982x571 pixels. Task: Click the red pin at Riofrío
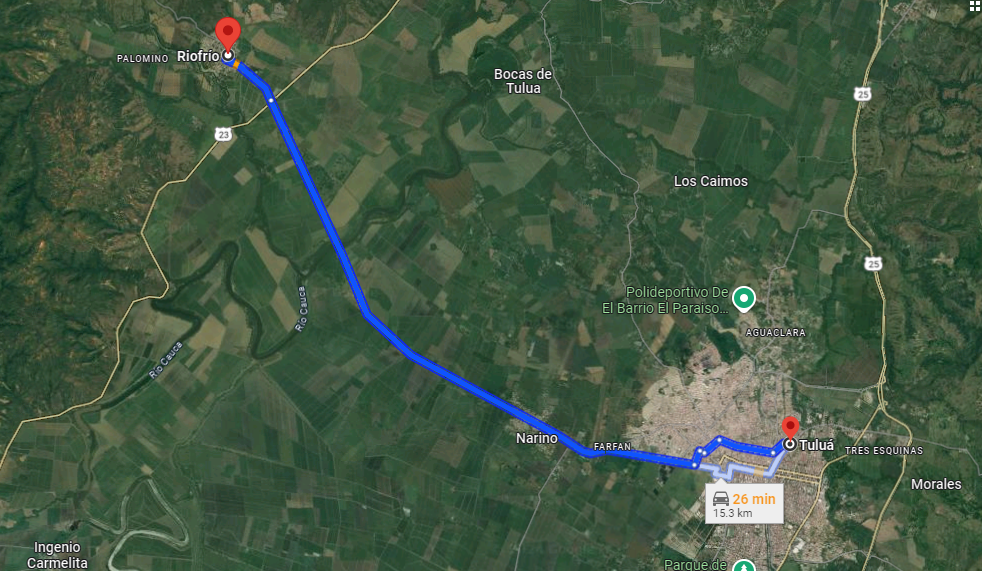[228, 33]
